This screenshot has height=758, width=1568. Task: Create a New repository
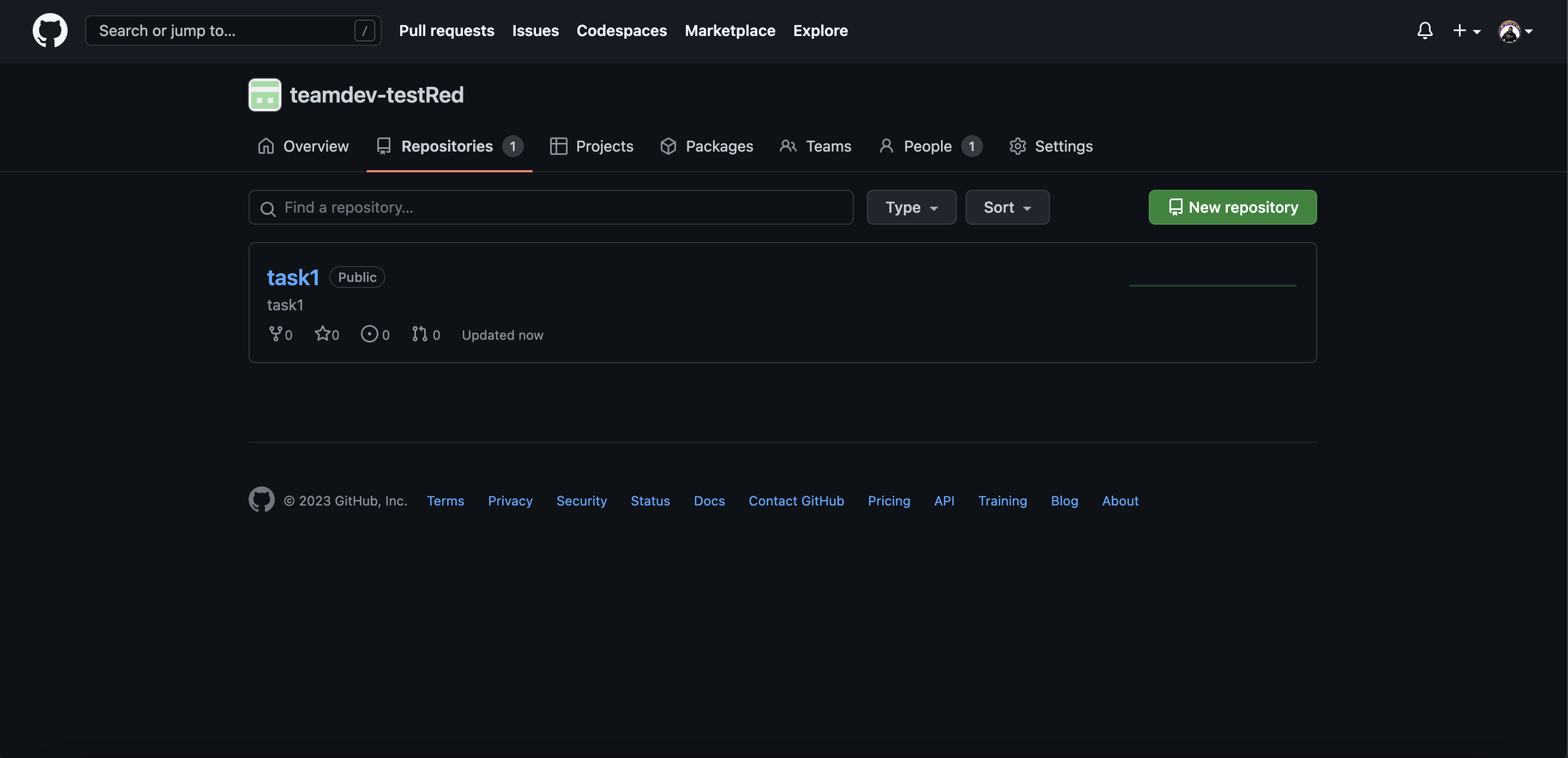pos(1232,207)
